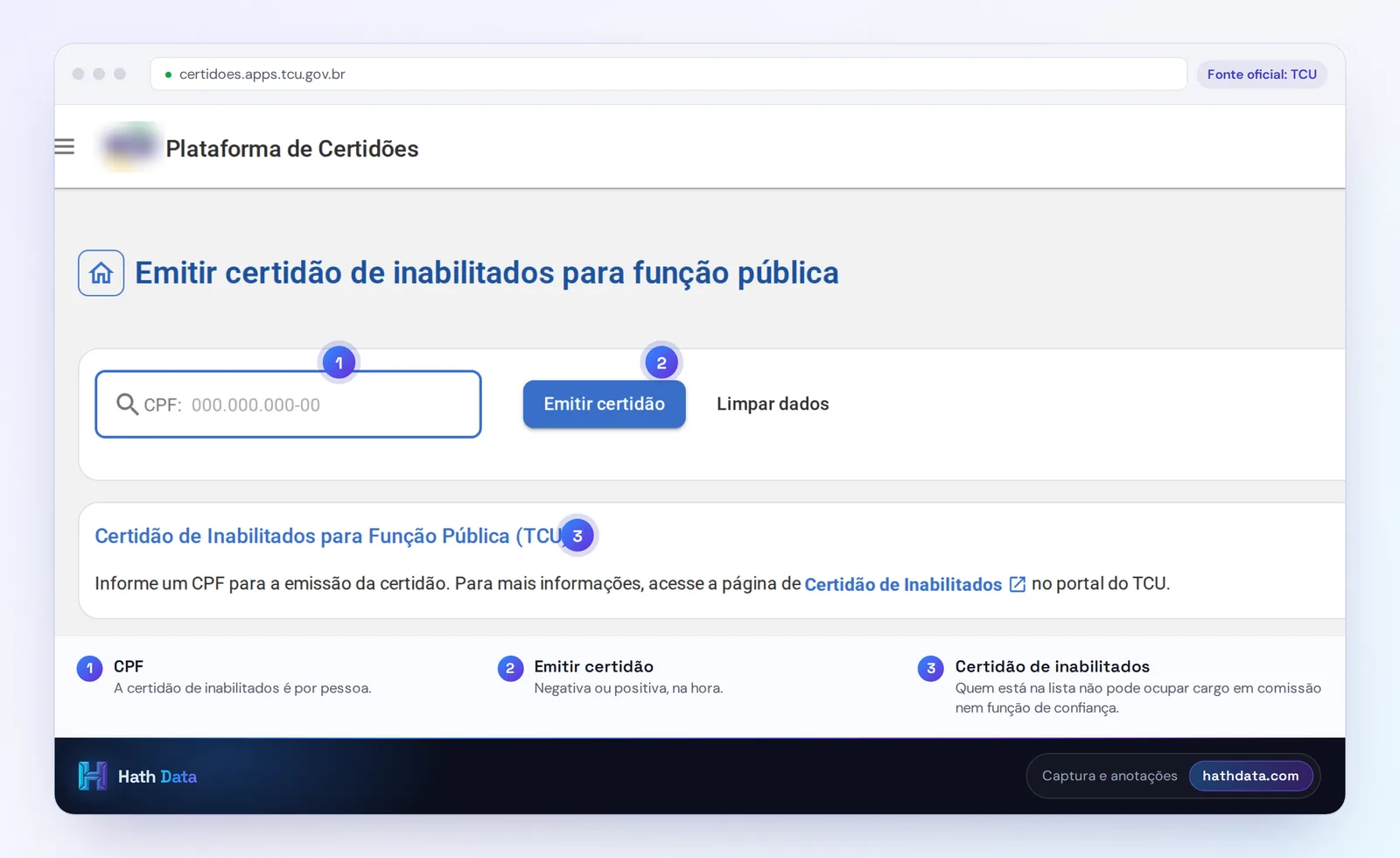Click the heading Emitir certidão de inabilitados para função pública

click(x=486, y=273)
